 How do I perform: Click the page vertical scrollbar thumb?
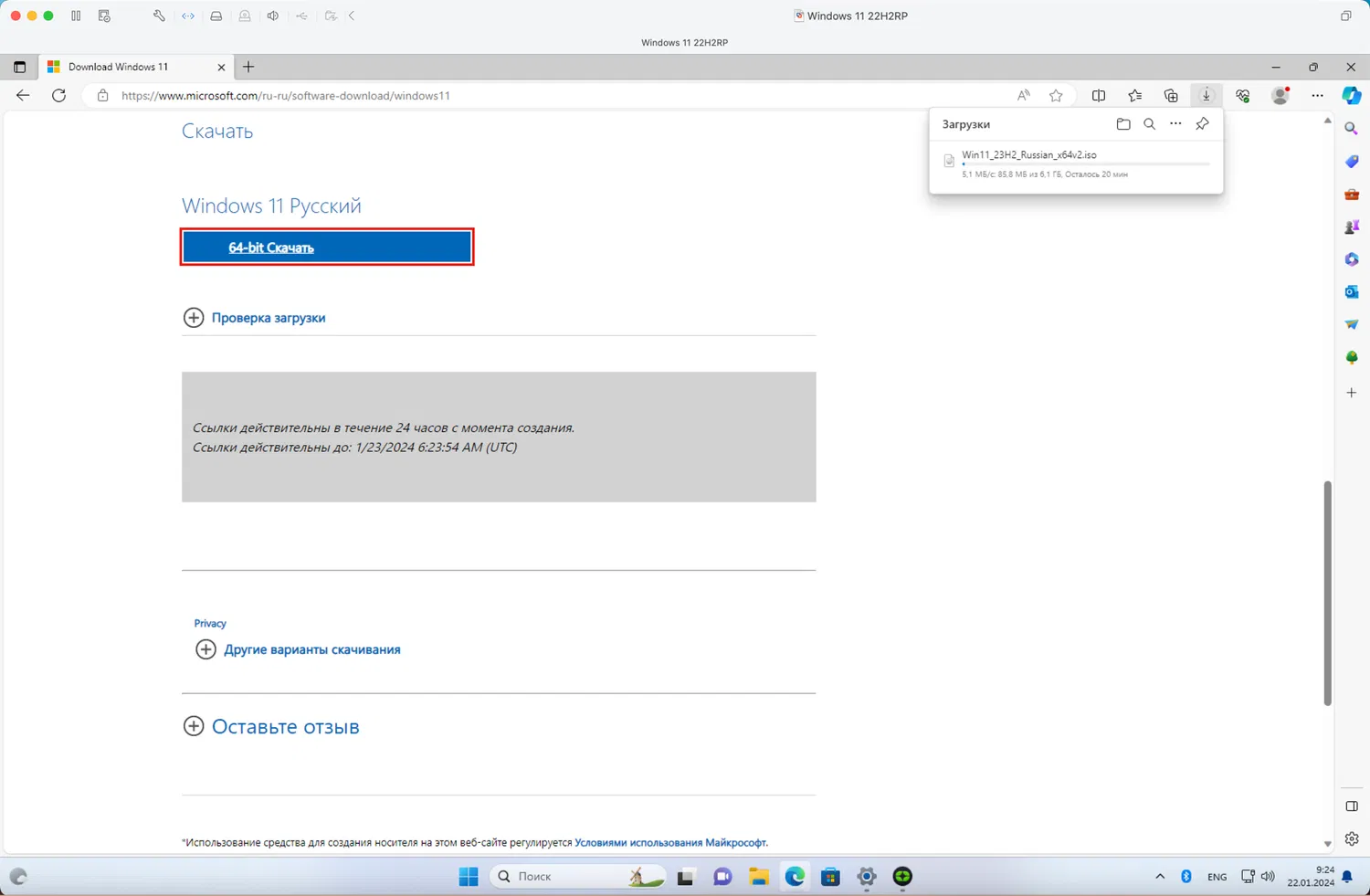(x=1327, y=593)
